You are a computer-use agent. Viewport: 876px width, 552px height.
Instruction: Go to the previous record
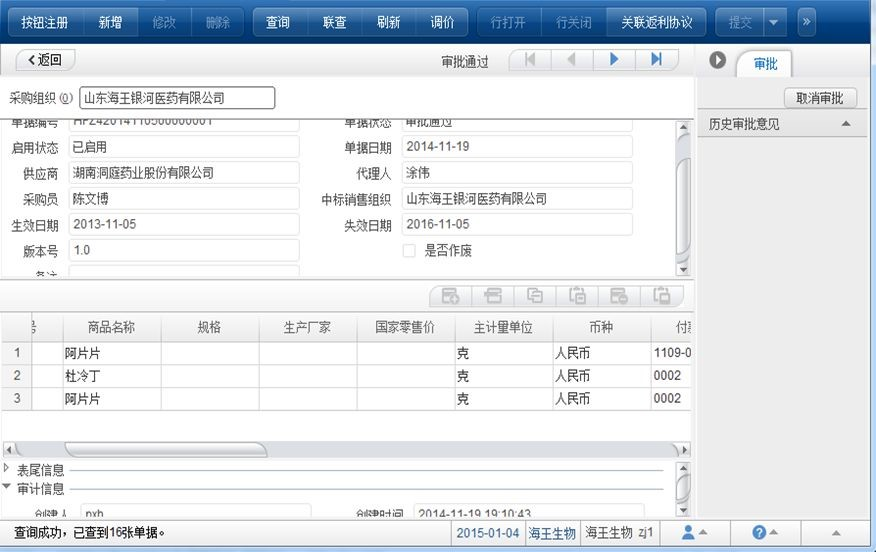(x=572, y=60)
